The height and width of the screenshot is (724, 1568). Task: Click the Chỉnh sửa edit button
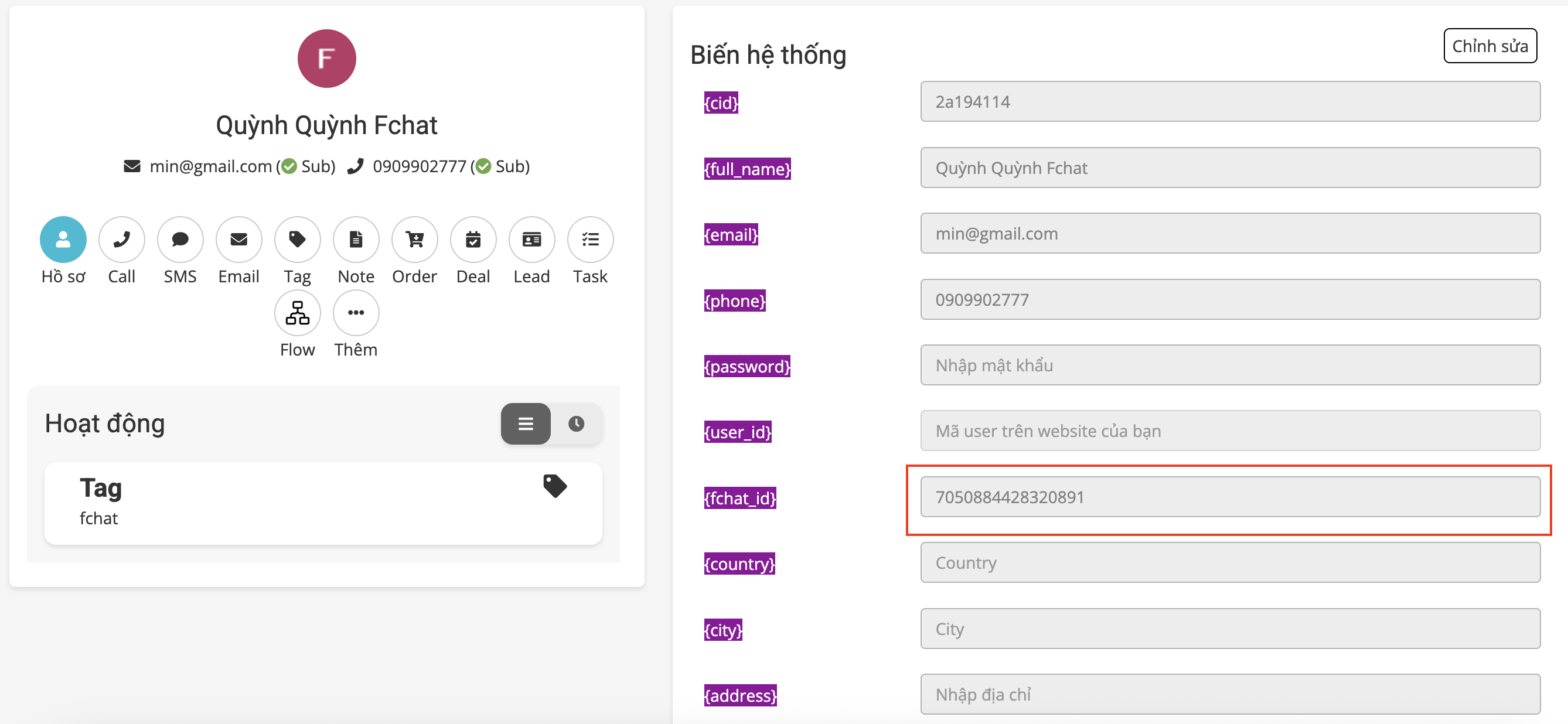1490,46
